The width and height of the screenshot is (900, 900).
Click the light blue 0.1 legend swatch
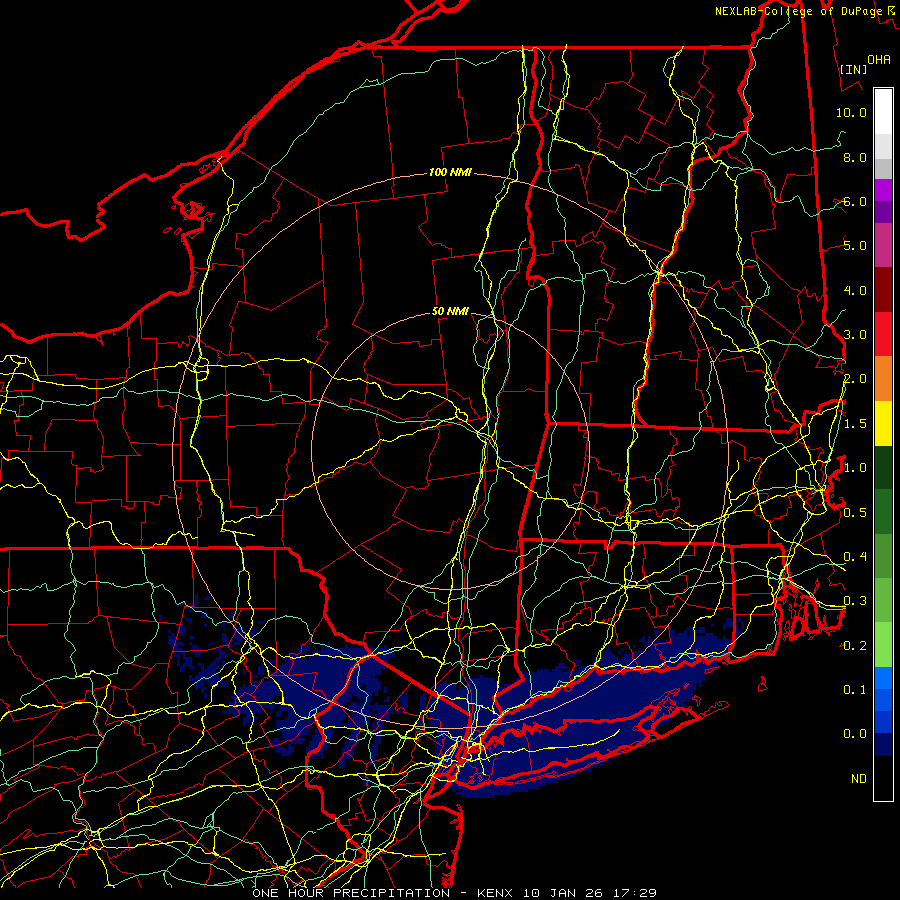(x=883, y=678)
